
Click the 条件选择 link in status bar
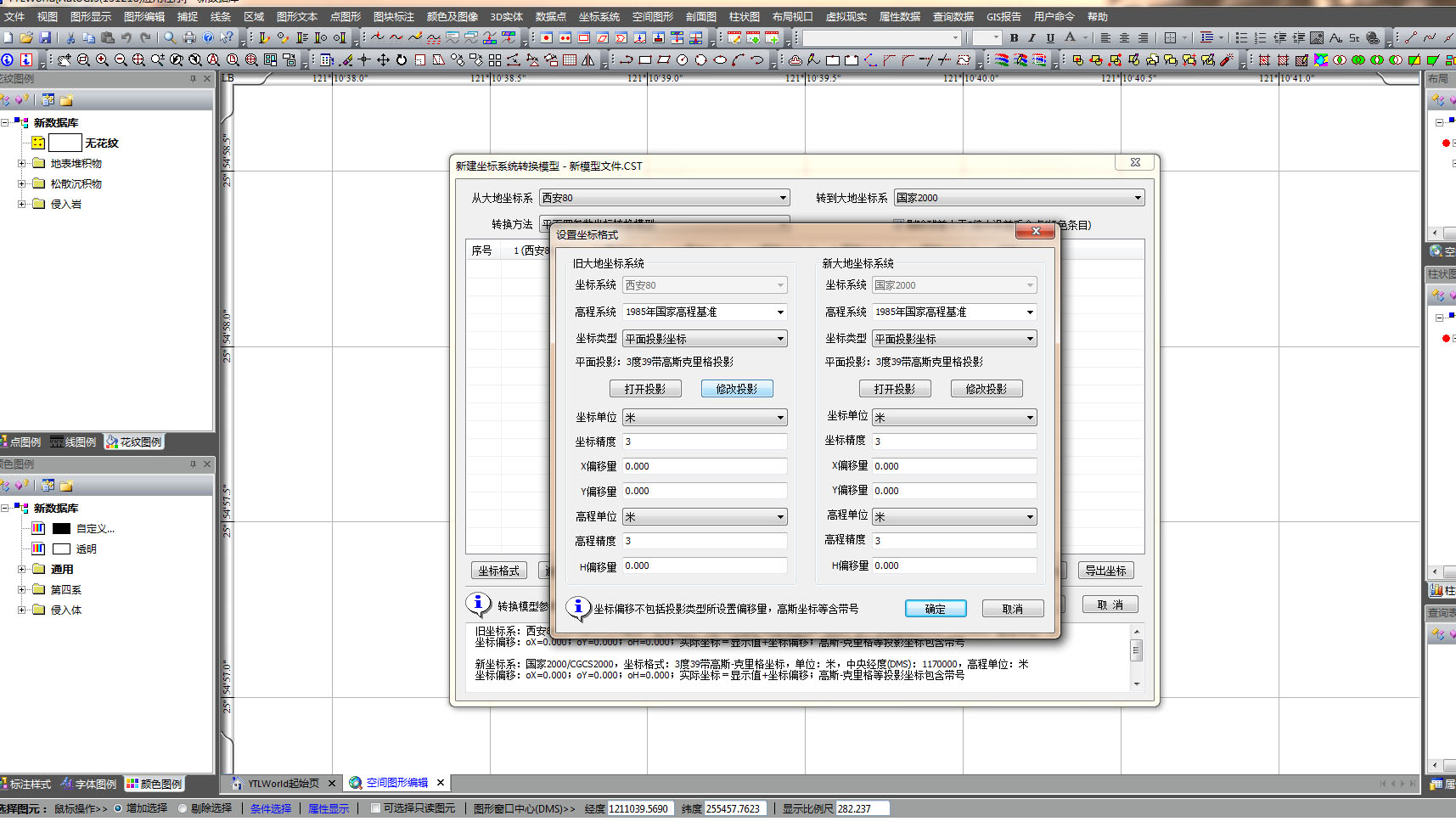[270, 808]
